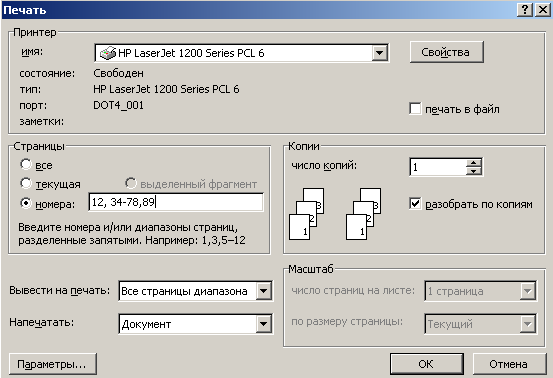Select the номера radio button
Image resolution: width=553 pixels, height=378 pixels.
pos(26,203)
